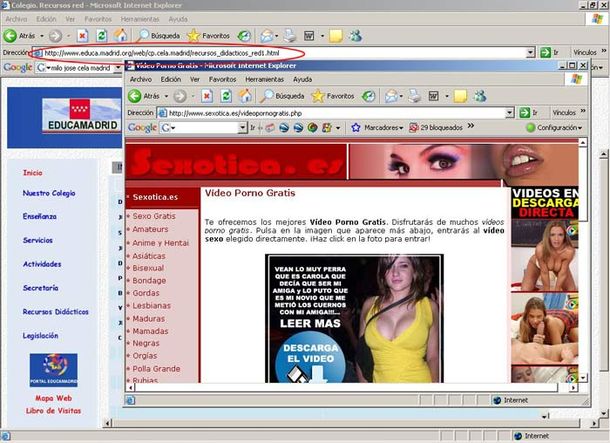Image resolution: width=610 pixels, height=443 pixels.
Task: Click the yellow folder icon in popup toolbar
Action: [x=460, y=96]
